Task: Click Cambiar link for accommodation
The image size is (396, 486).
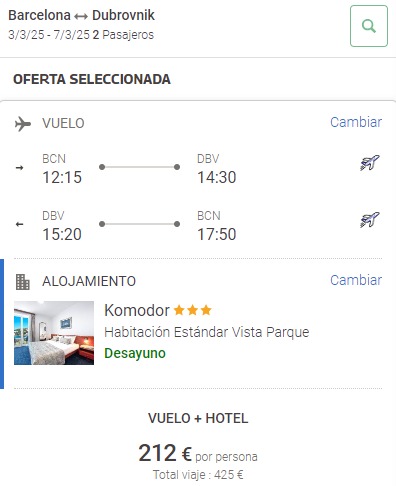Action: (356, 280)
